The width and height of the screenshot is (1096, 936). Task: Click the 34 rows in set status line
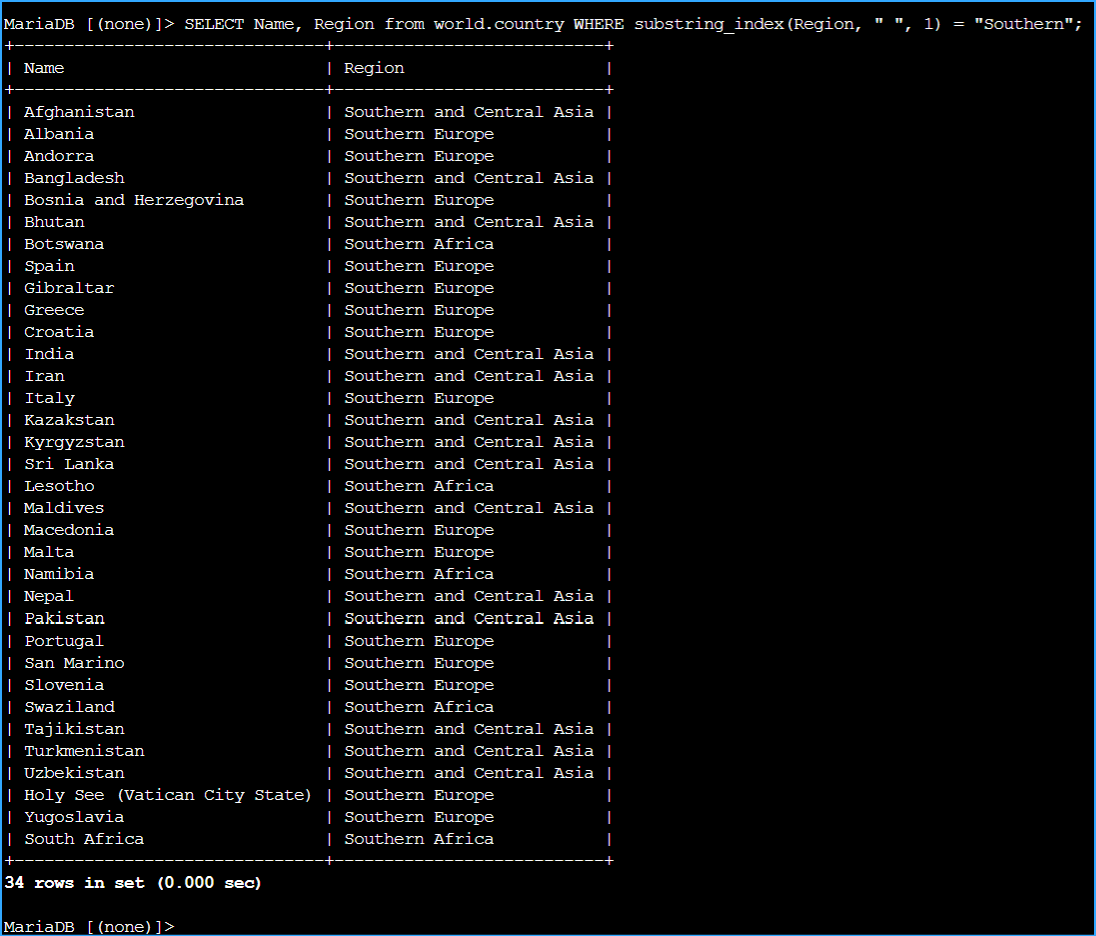[131, 882]
